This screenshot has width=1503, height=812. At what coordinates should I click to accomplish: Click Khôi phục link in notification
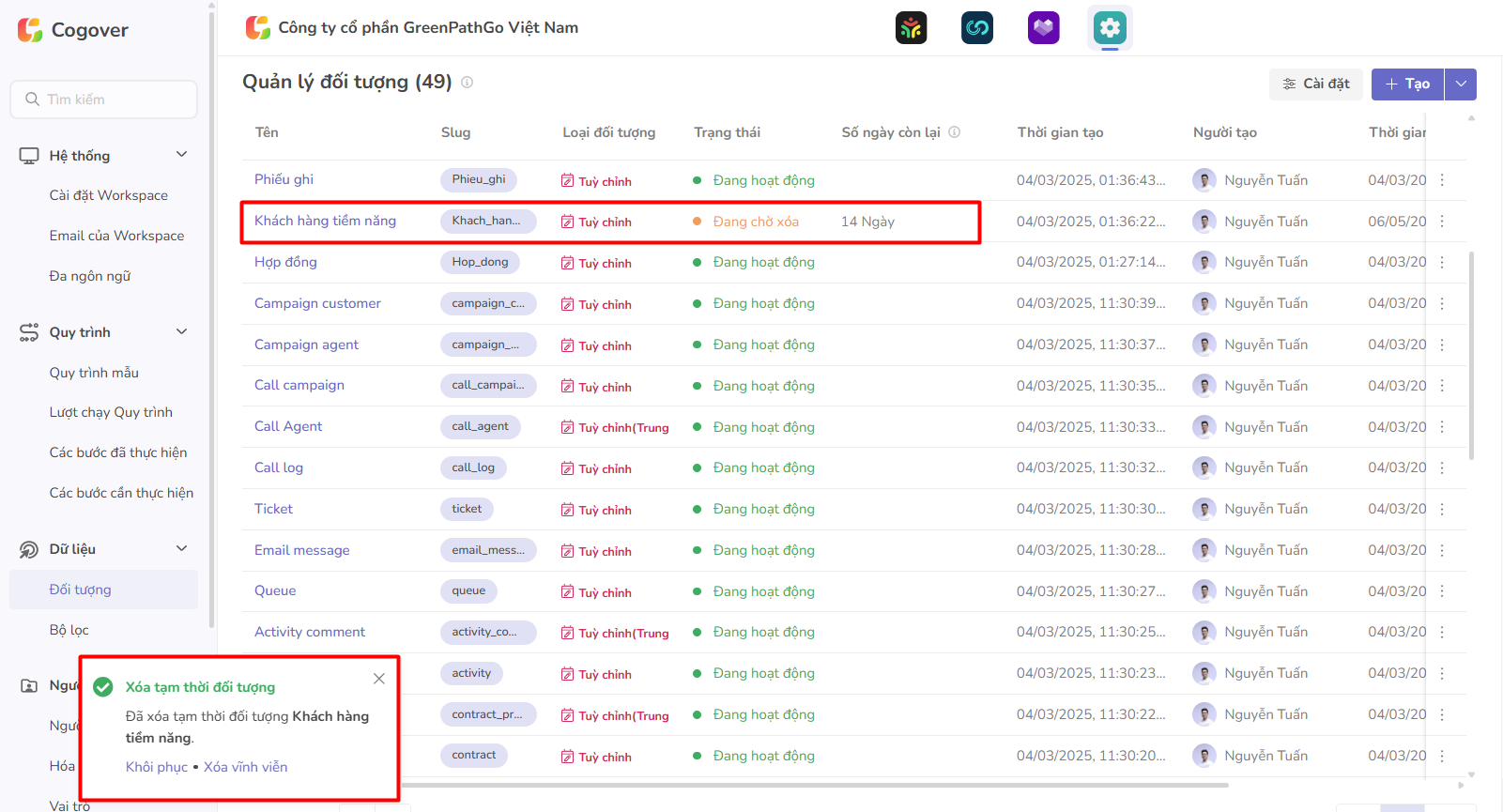(157, 767)
